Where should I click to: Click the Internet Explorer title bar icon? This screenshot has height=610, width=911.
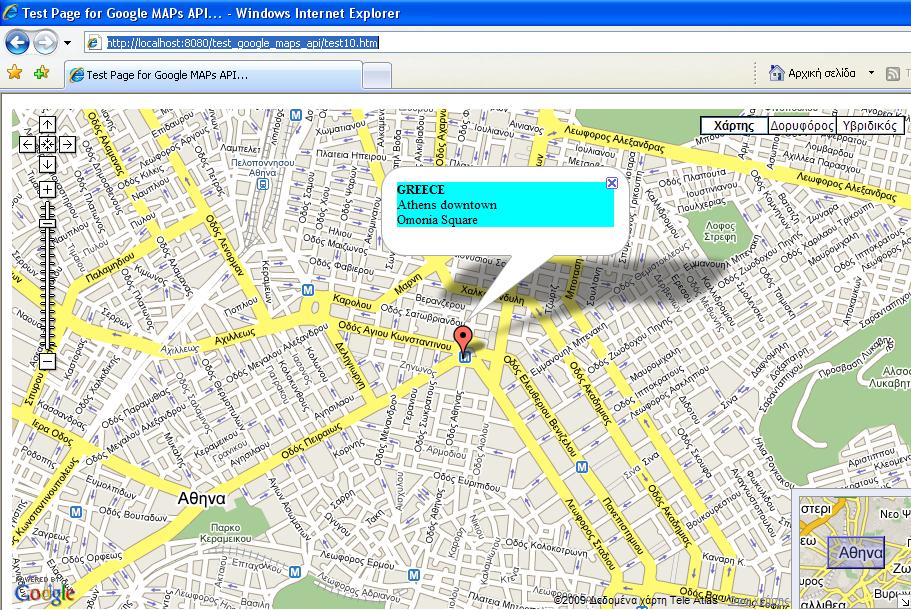point(10,12)
